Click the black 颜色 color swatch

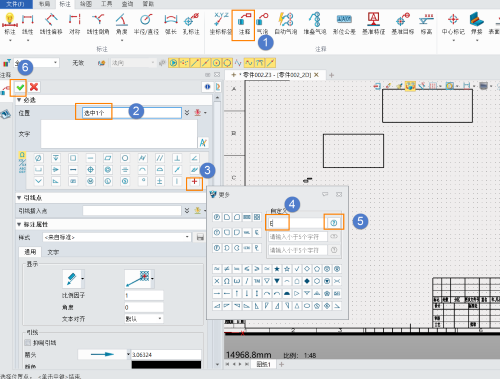click(166, 365)
